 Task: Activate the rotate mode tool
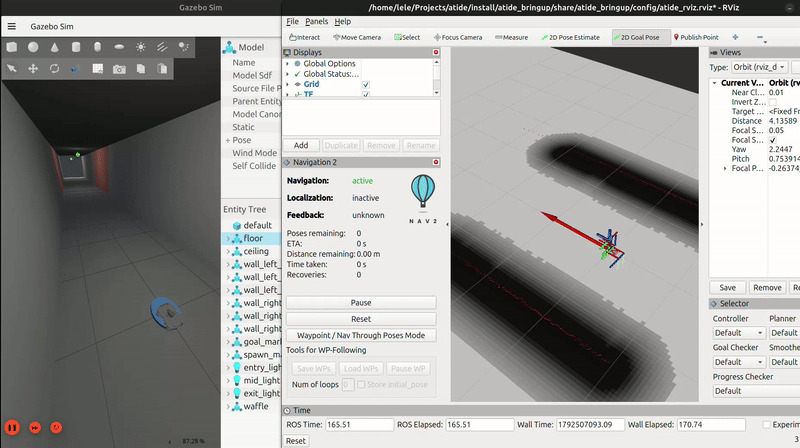55,68
